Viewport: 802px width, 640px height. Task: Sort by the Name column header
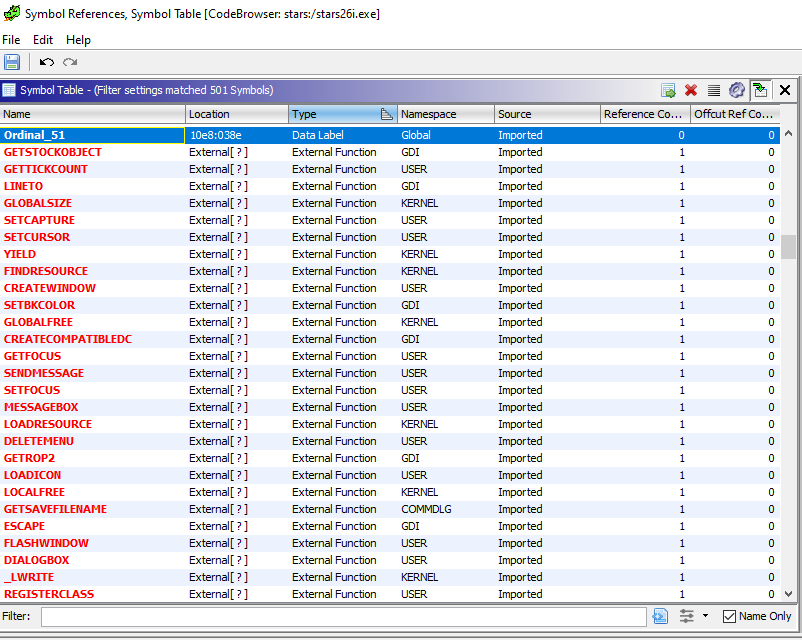click(92, 114)
